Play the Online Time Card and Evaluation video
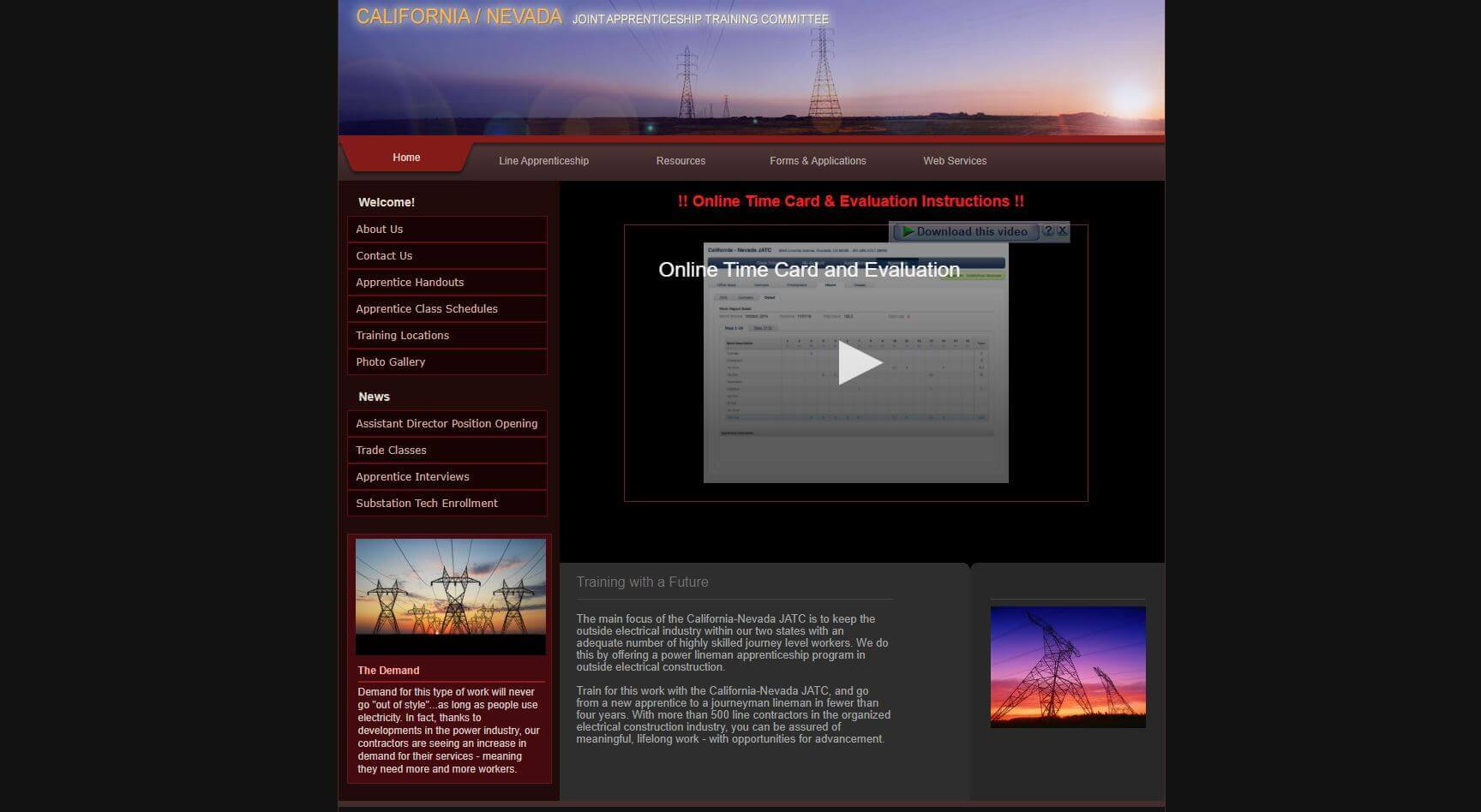Viewport: 1481px width, 812px height. tap(855, 361)
